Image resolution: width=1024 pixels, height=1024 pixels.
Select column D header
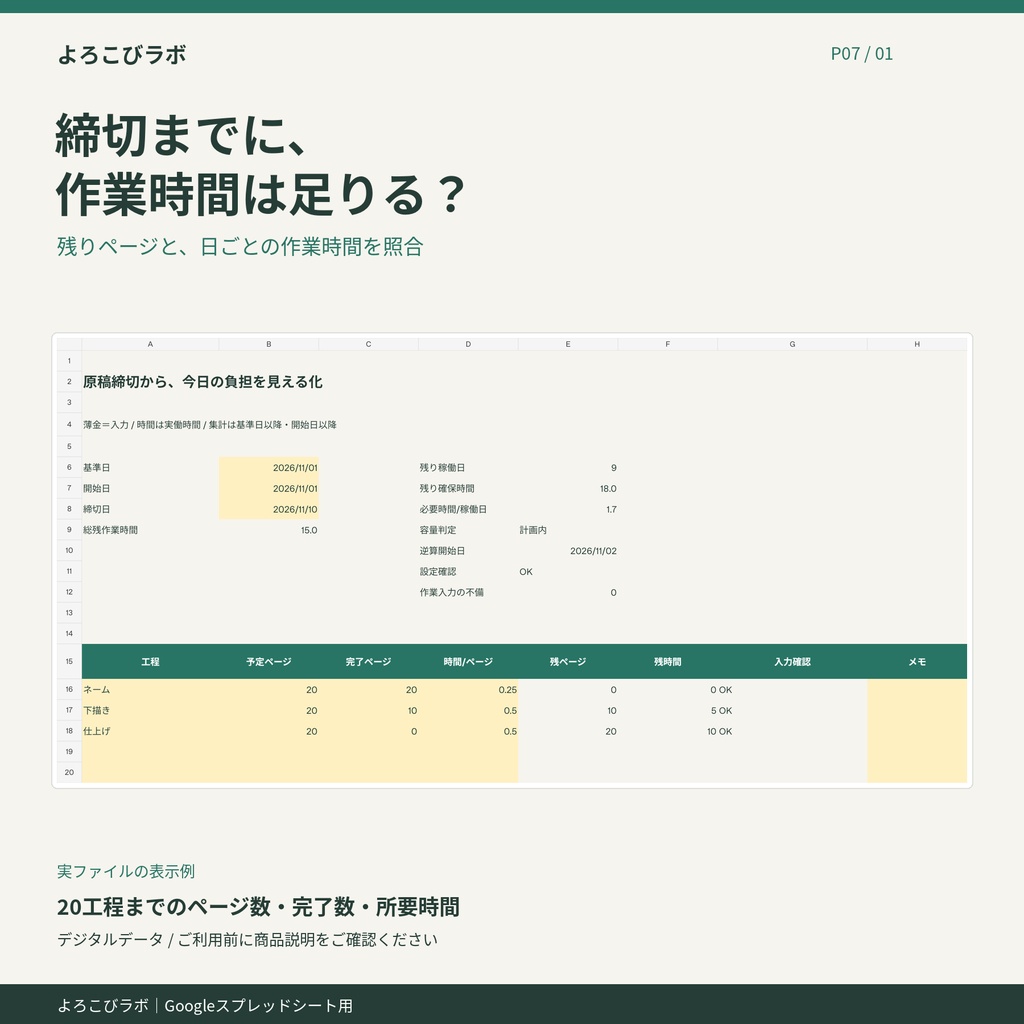pyautogui.click(x=468, y=344)
